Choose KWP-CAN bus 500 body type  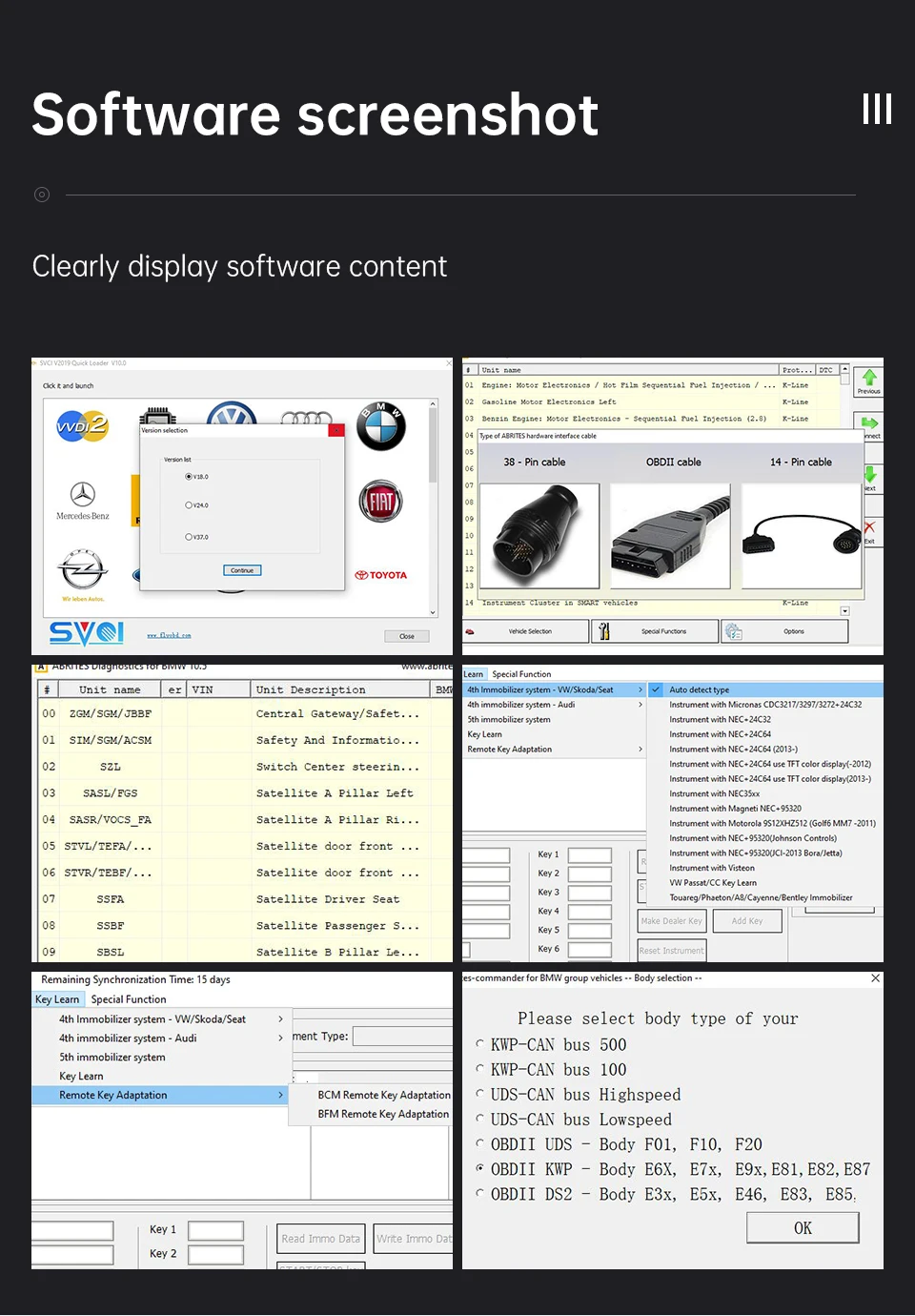click(x=479, y=1044)
